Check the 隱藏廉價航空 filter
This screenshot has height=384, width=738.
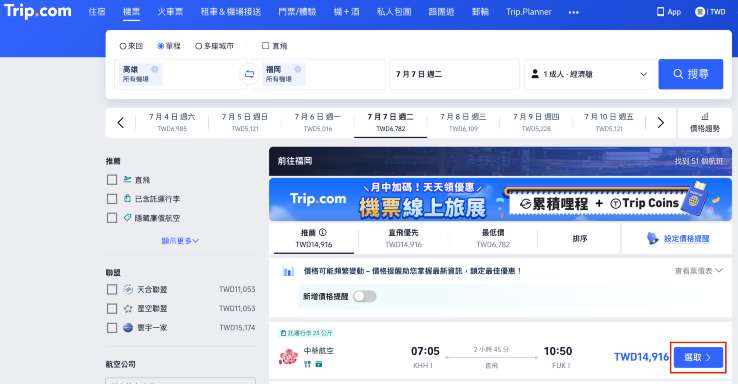112,218
